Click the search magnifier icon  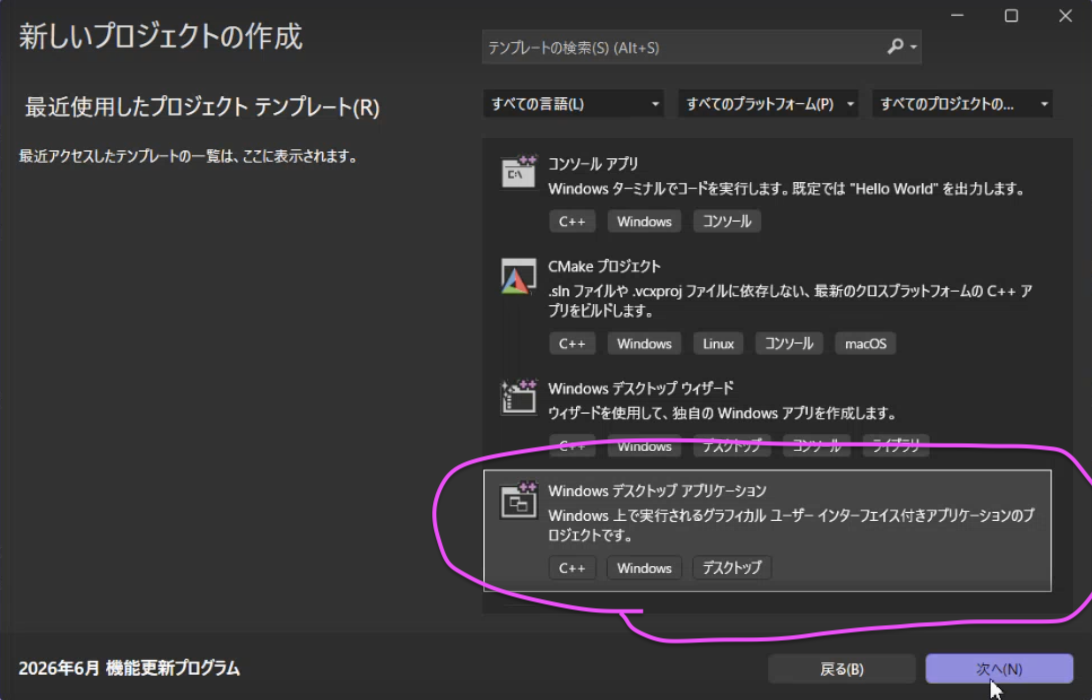click(896, 47)
